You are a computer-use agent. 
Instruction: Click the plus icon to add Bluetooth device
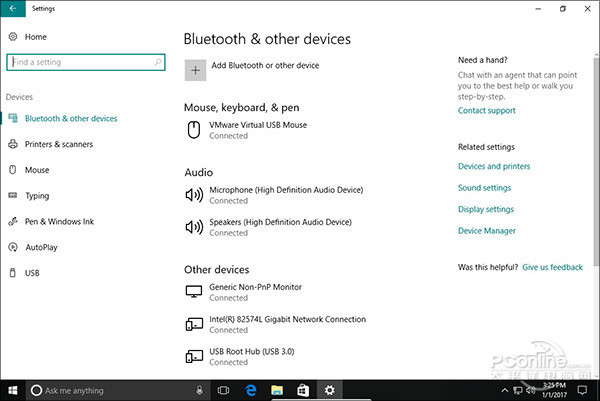(x=195, y=68)
